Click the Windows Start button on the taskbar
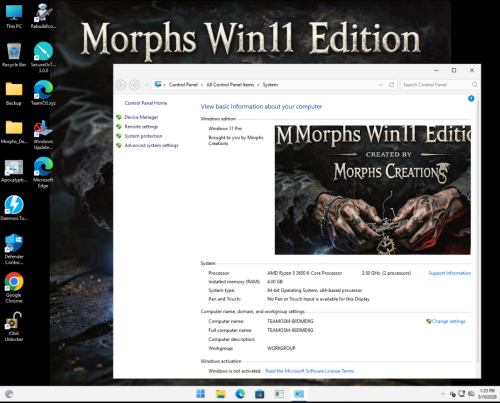 (201, 394)
